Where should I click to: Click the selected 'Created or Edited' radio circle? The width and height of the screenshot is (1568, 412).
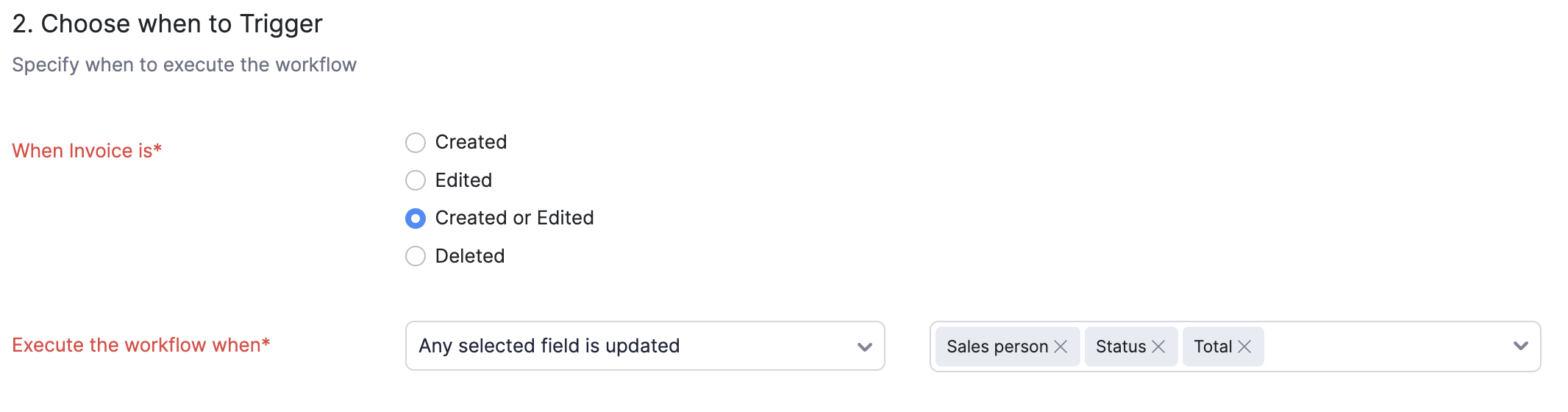[x=416, y=219]
